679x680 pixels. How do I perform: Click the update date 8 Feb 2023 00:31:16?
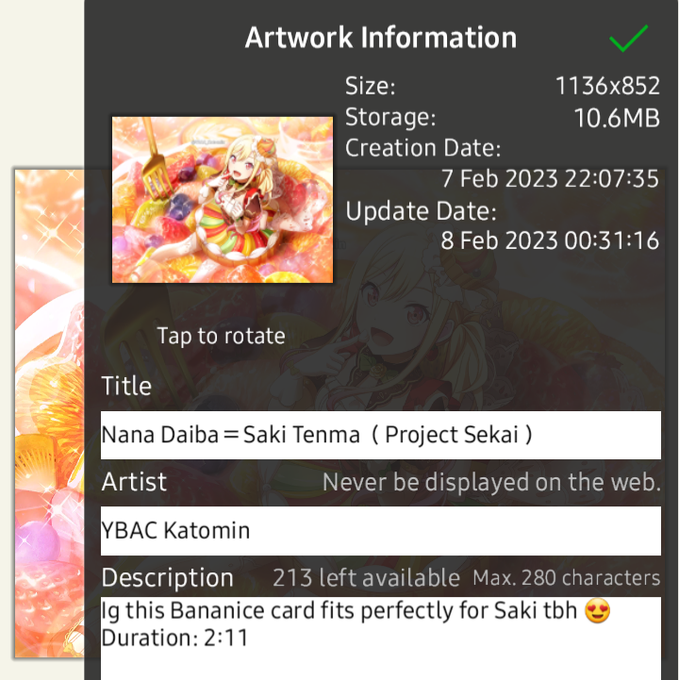click(x=550, y=241)
